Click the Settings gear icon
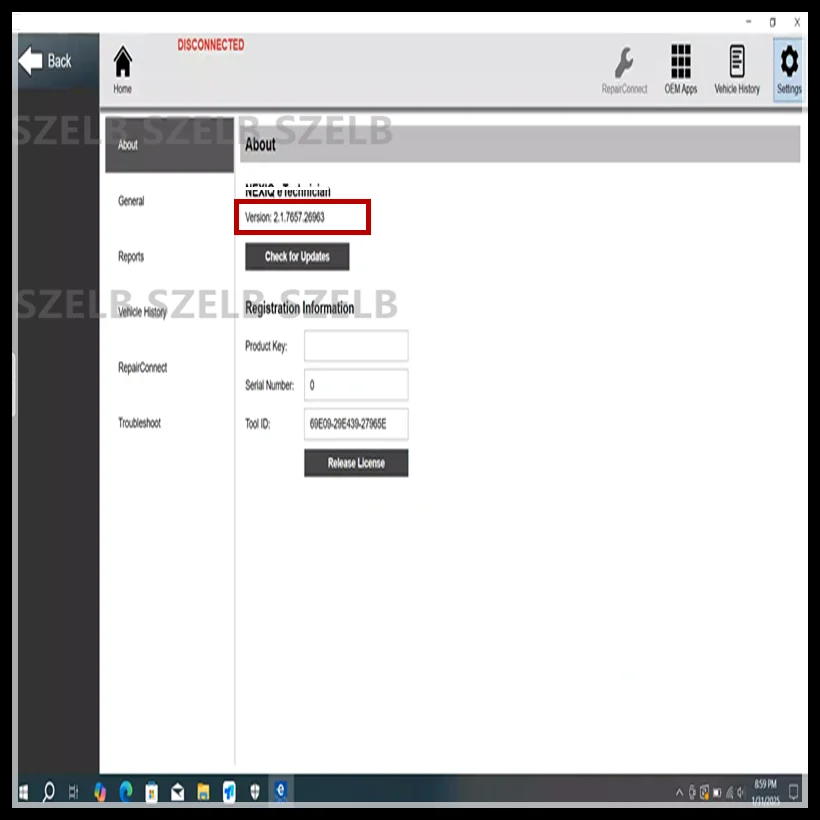Image resolution: width=820 pixels, height=820 pixels. 789,70
